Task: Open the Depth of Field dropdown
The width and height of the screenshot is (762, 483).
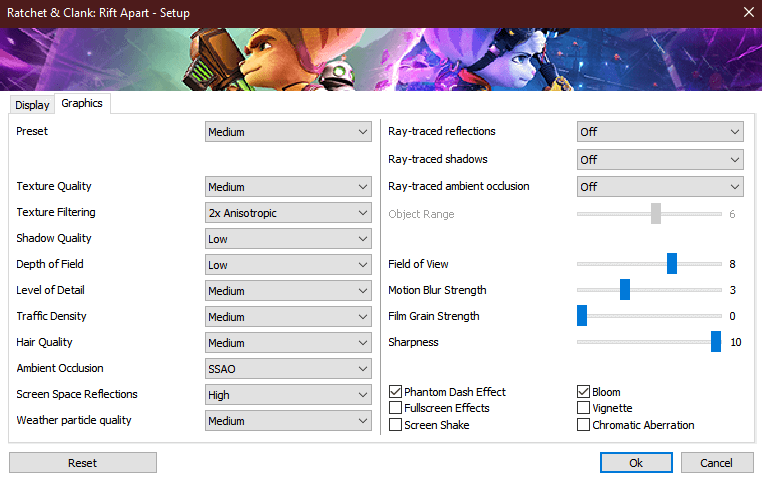Action: click(x=288, y=265)
